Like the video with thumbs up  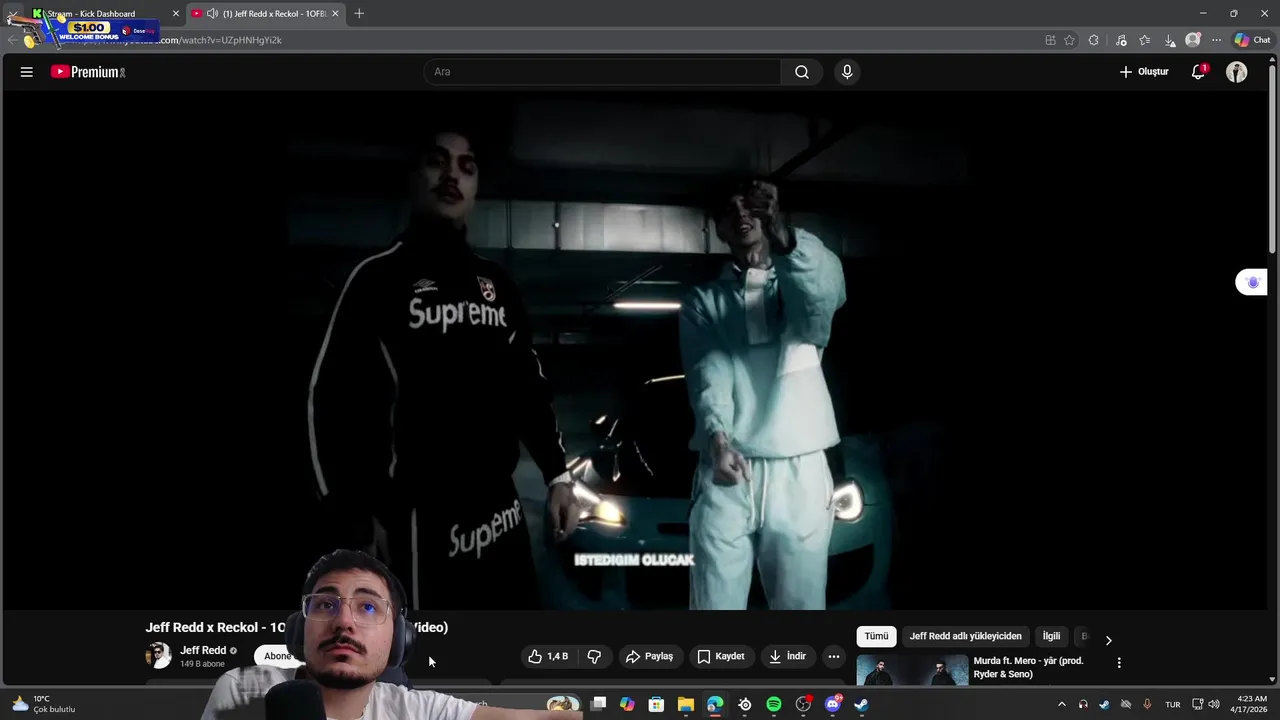point(535,657)
